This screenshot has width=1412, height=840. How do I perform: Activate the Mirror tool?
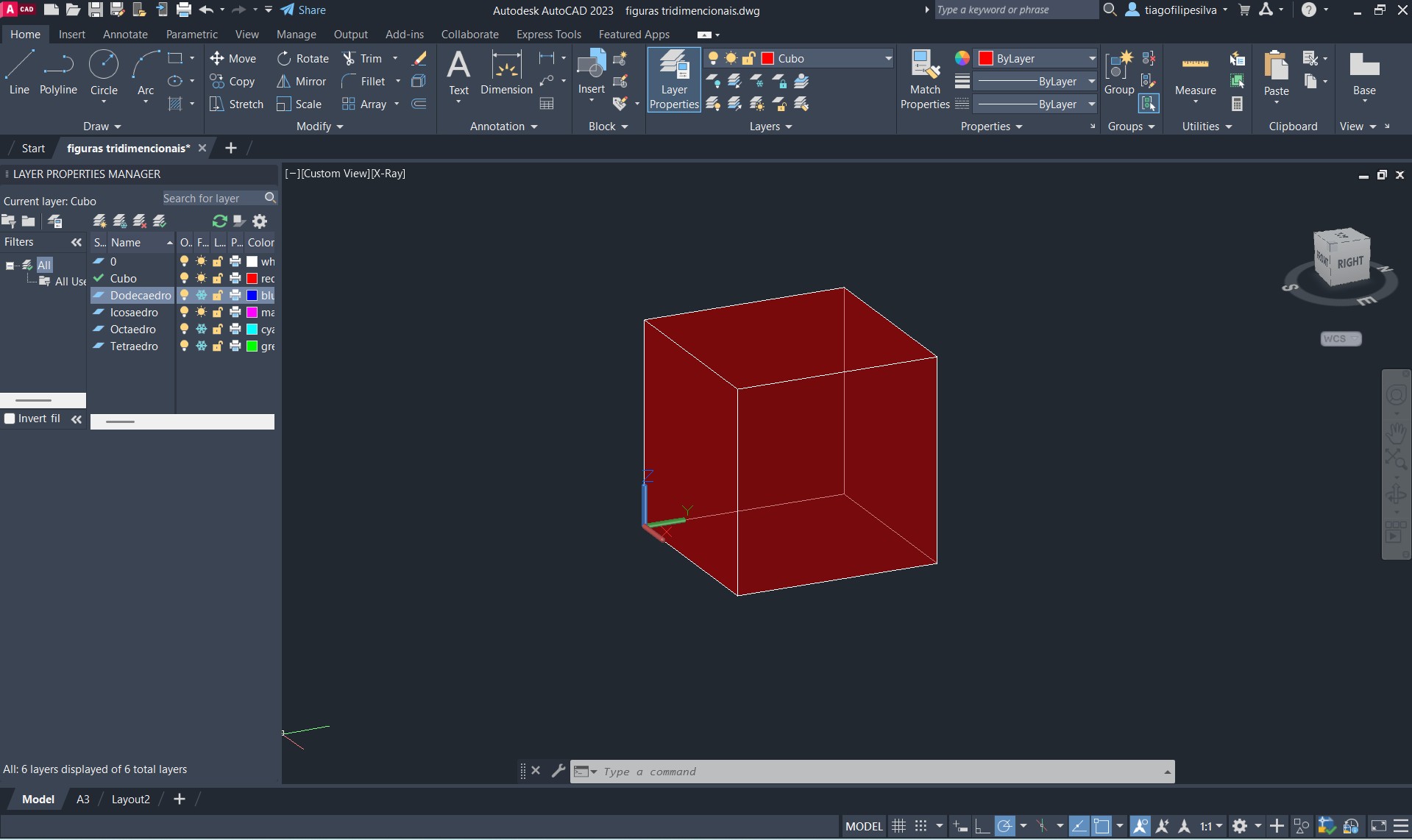301,81
